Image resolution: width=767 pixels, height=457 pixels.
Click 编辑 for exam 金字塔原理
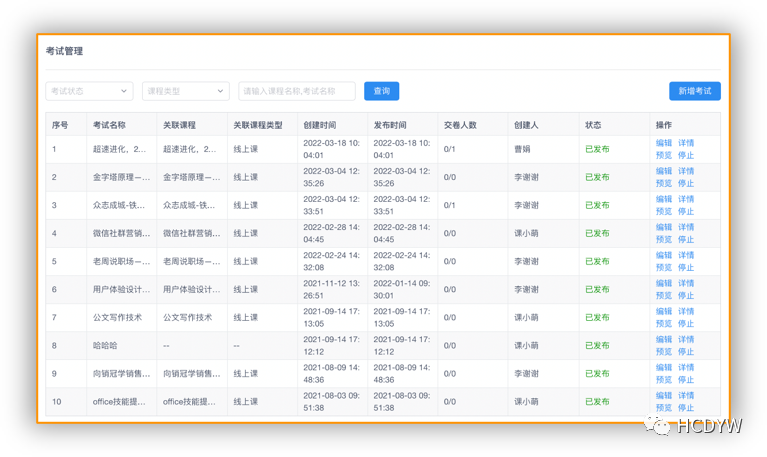(664, 171)
